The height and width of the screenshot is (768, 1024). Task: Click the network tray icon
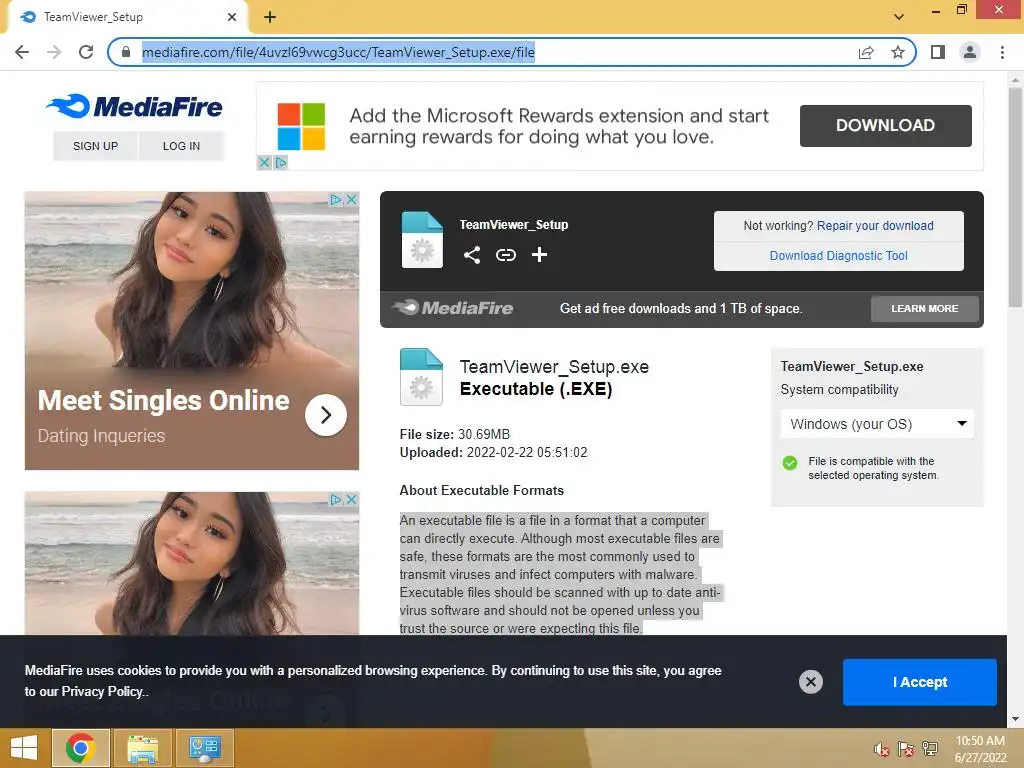(930, 749)
